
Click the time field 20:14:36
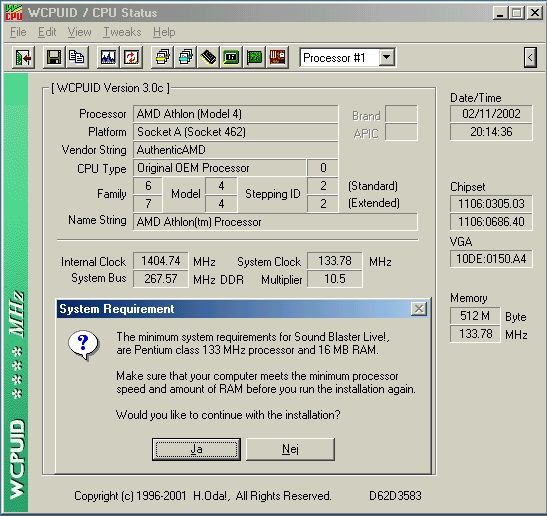(491, 132)
